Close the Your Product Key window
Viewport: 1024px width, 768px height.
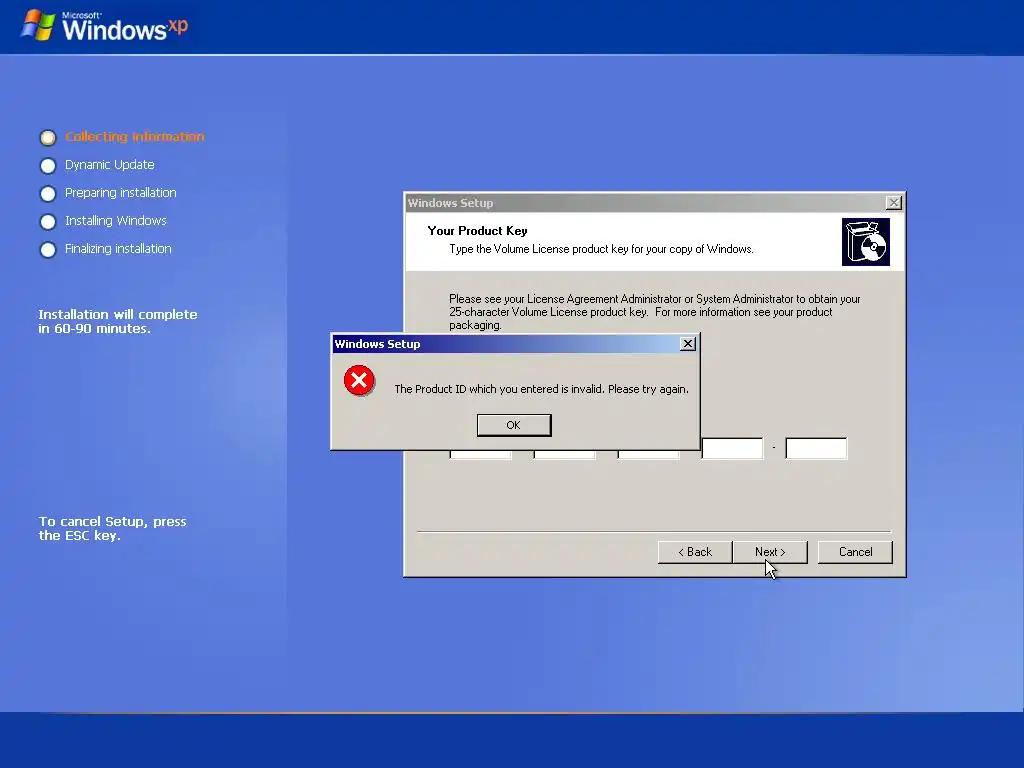[x=893, y=202]
